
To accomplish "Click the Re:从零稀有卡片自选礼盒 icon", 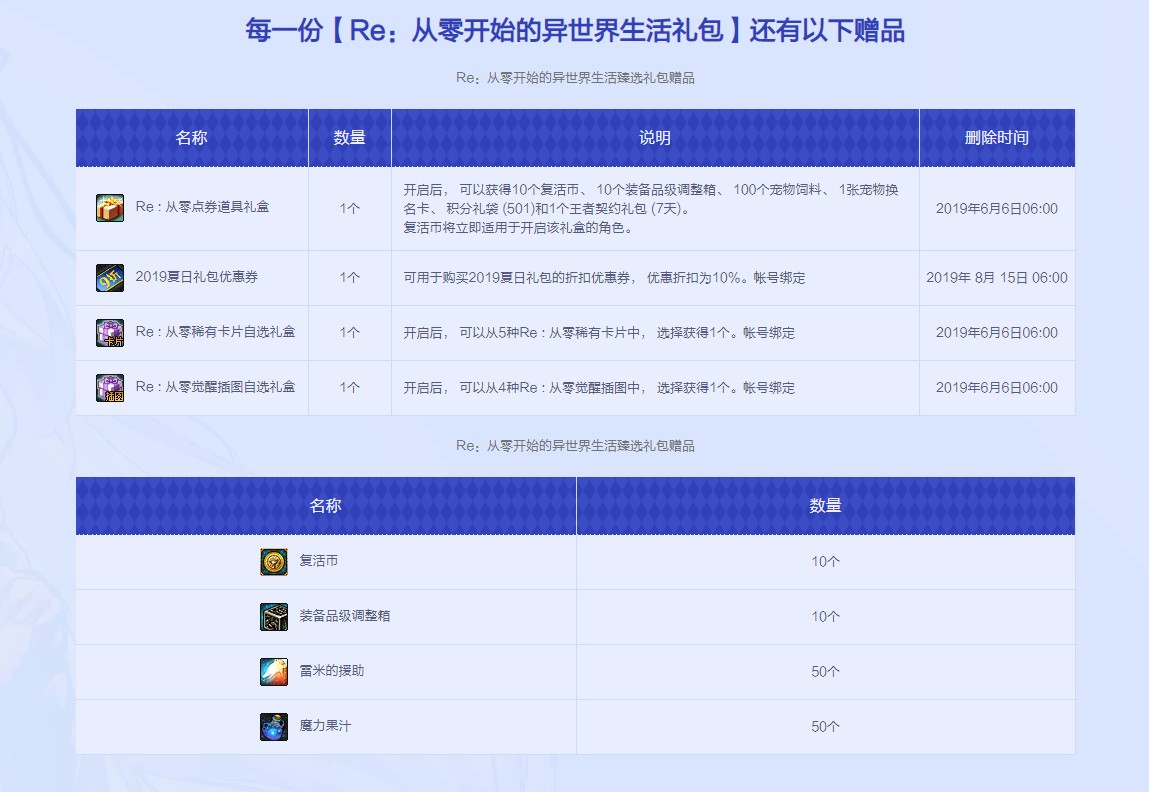I will click(110, 333).
